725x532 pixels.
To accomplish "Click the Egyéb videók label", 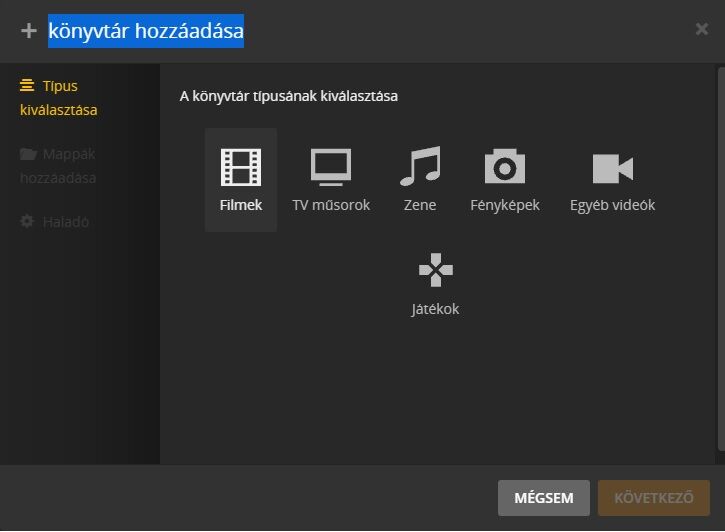I will (x=613, y=205).
